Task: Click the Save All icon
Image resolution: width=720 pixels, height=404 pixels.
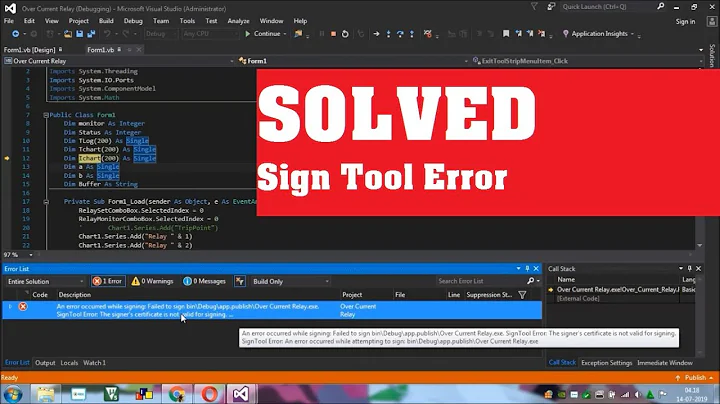Action: click(91, 34)
